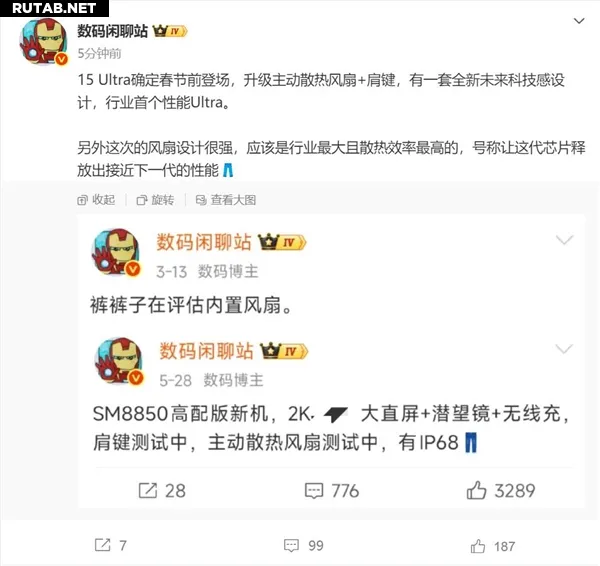This screenshot has width=600, height=566.
Task: Click the main post's Iron Man avatar
Action: (x=44, y=42)
